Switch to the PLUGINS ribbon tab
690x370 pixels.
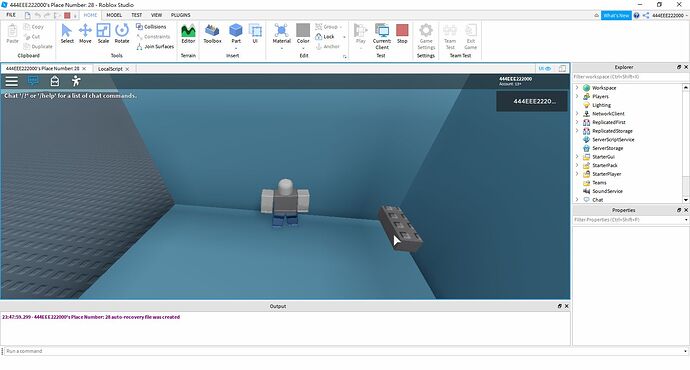[x=181, y=15]
